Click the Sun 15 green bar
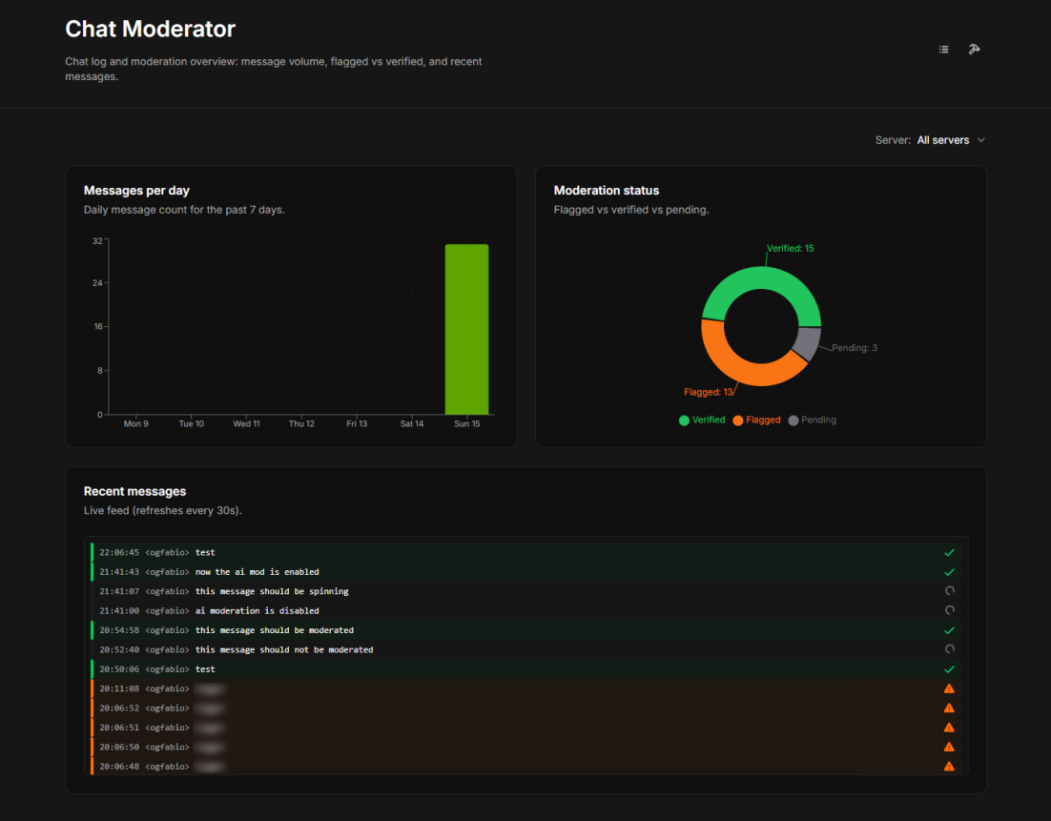Image resolution: width=1051 pixels, height=821 pixels. (x=467, y=329)
